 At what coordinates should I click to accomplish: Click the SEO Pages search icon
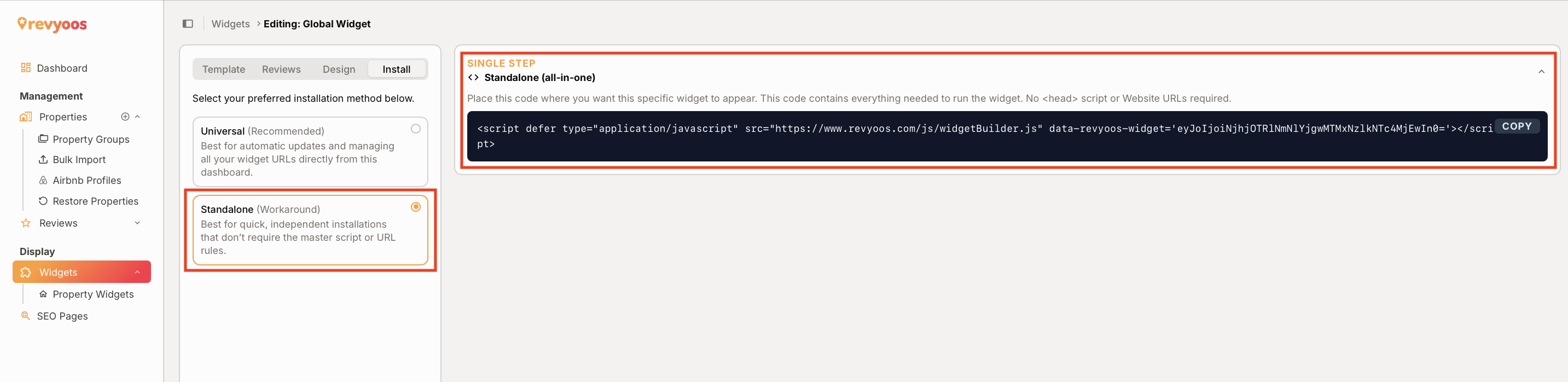tap(26, 316)
